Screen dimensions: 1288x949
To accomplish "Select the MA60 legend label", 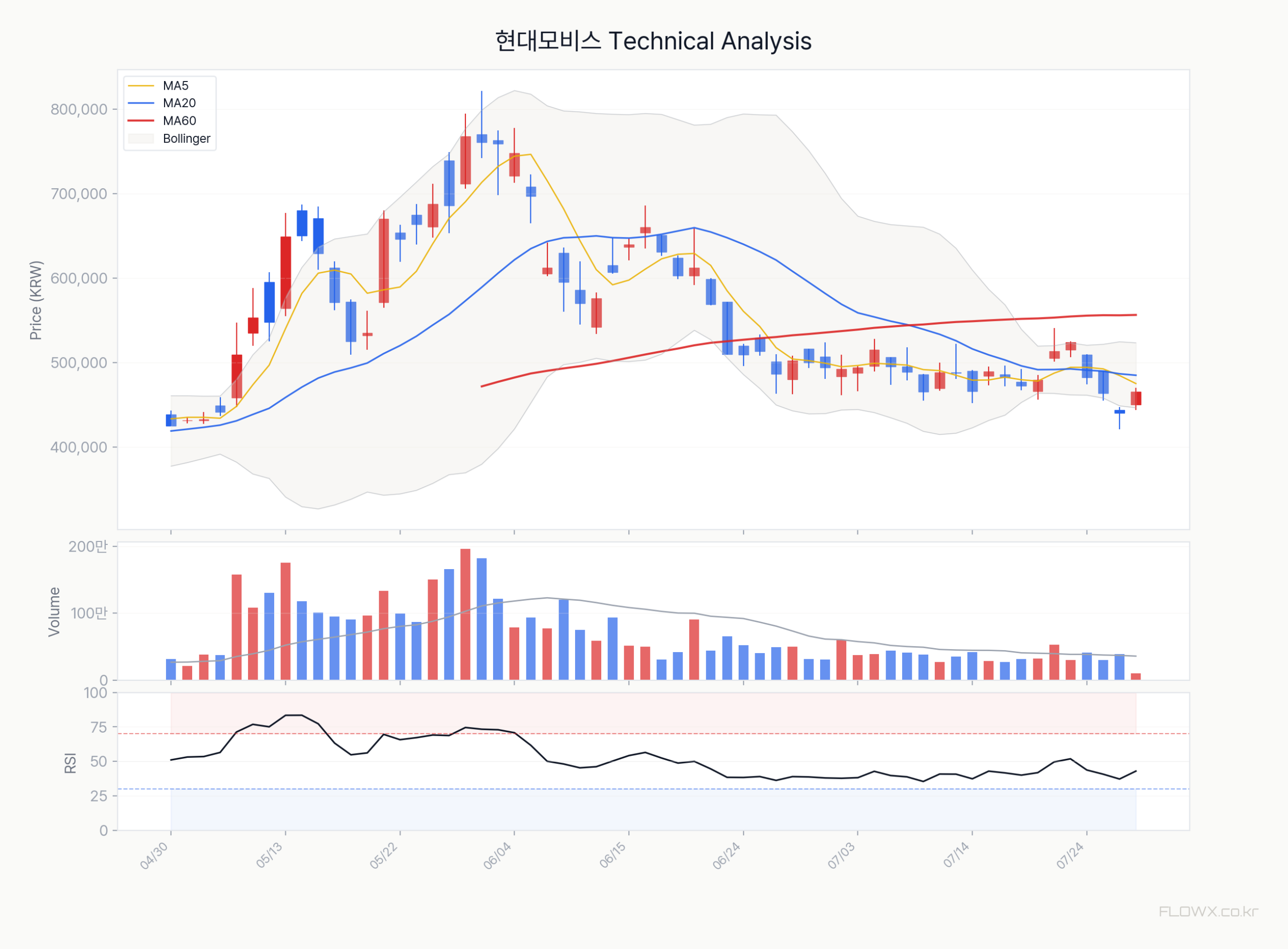I will (x=179, y=121).
